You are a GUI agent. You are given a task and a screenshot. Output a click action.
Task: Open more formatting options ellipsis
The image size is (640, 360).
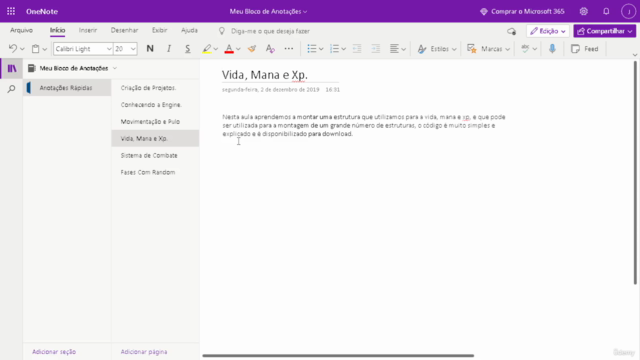click(289, 49)
